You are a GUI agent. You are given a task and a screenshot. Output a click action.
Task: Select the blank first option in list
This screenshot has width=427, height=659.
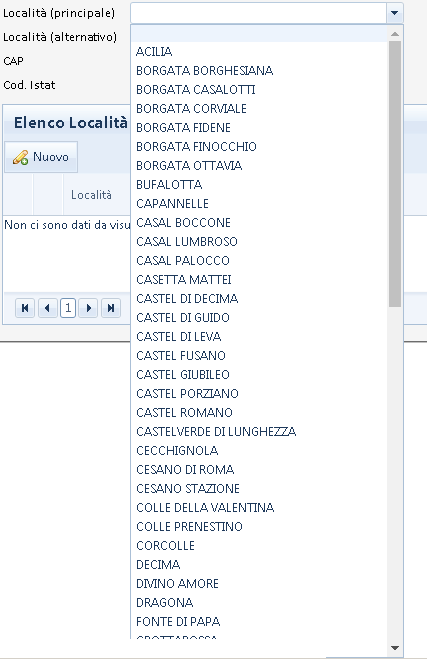point(259,34)
